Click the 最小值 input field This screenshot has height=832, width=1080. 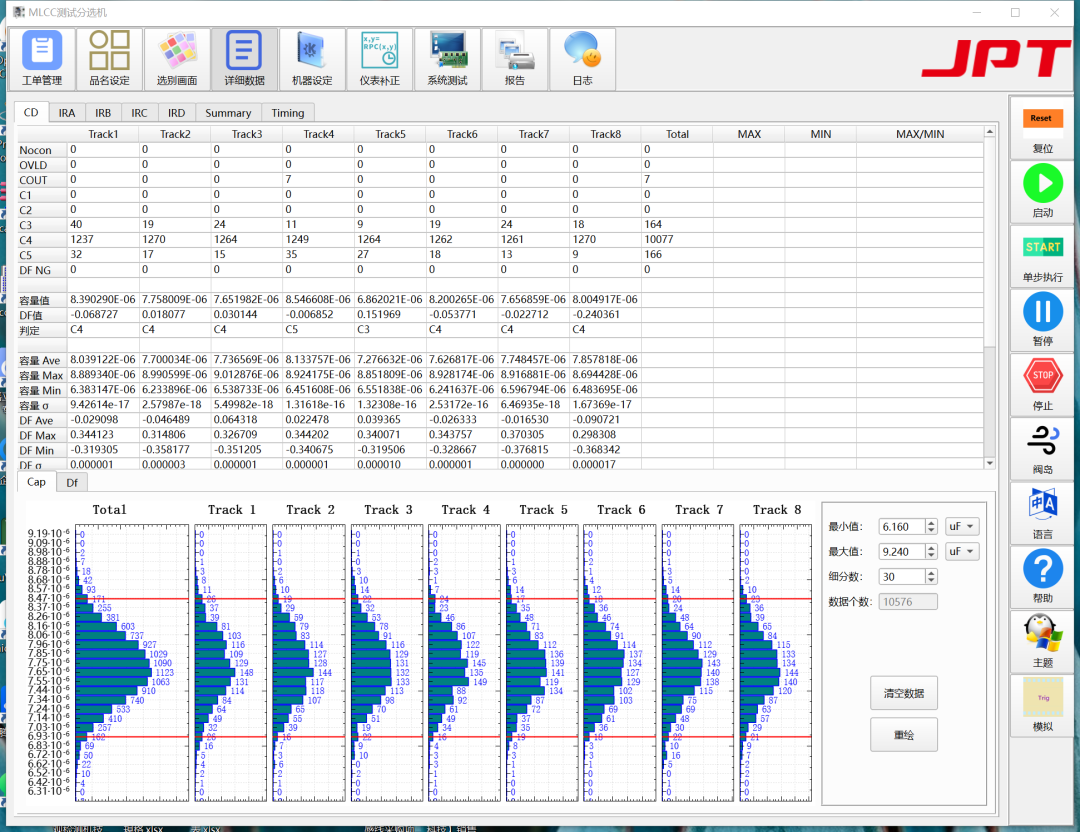click(902, 526)
